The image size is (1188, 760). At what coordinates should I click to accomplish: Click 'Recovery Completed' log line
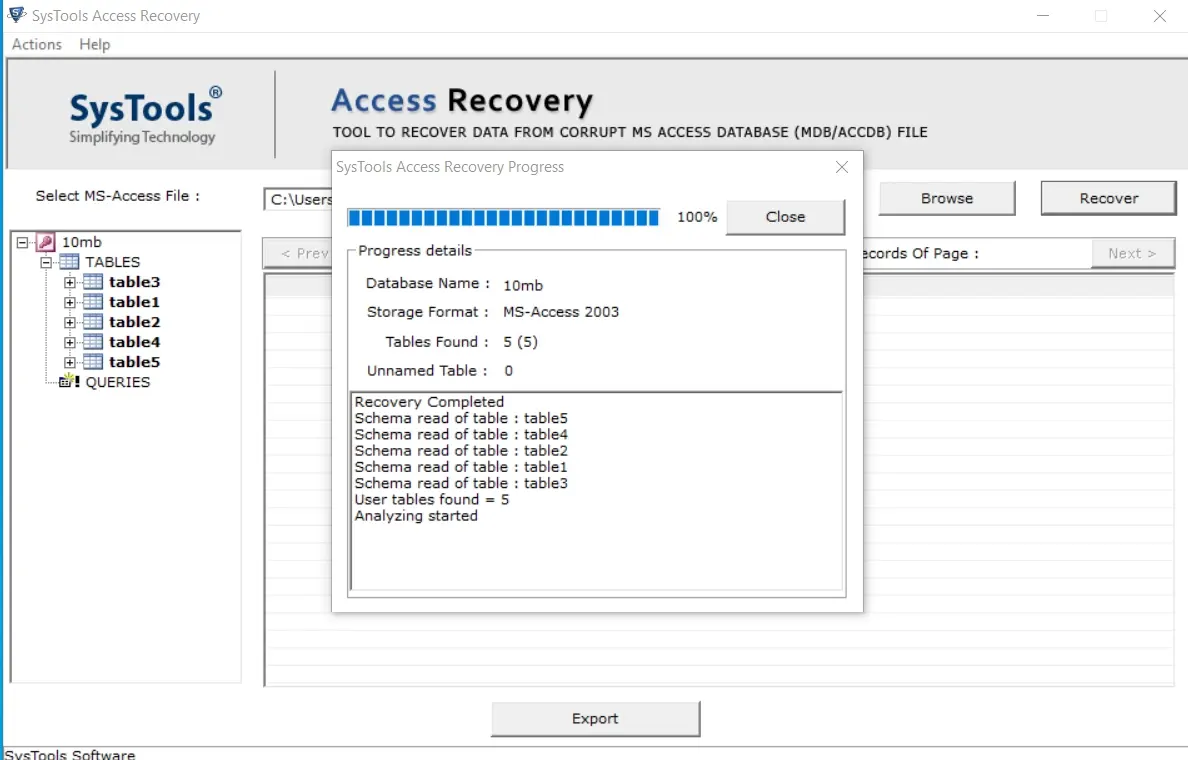[x=429, y=402]
